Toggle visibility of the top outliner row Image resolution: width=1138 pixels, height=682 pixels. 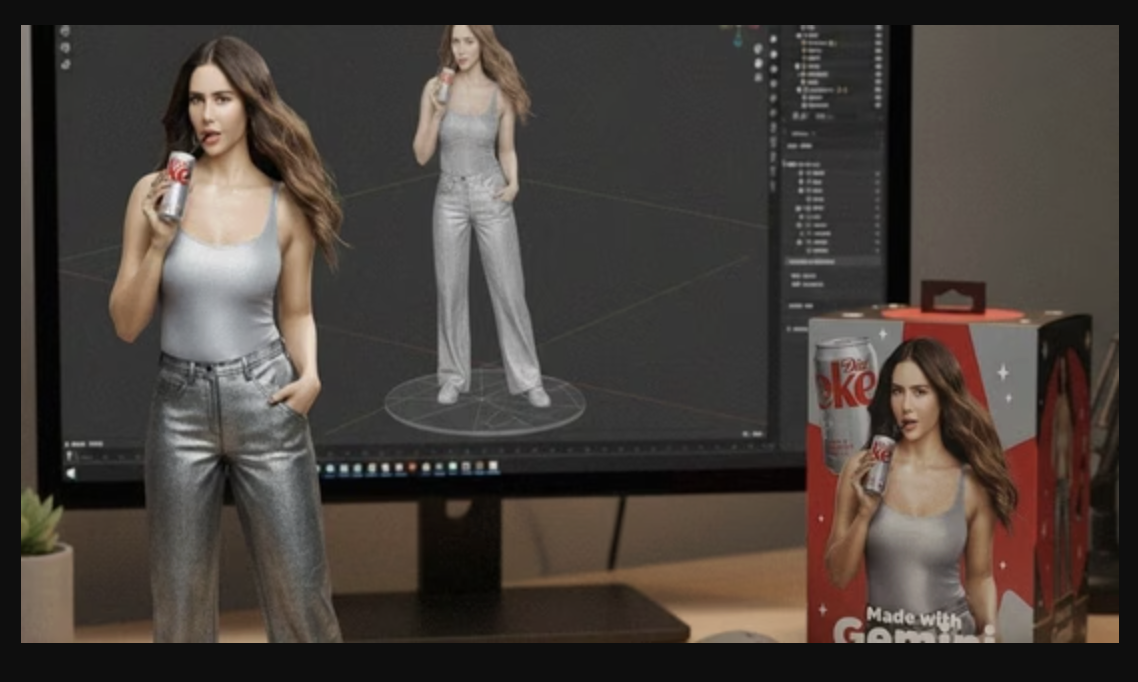pyautogui.click(x=878, y=30)
